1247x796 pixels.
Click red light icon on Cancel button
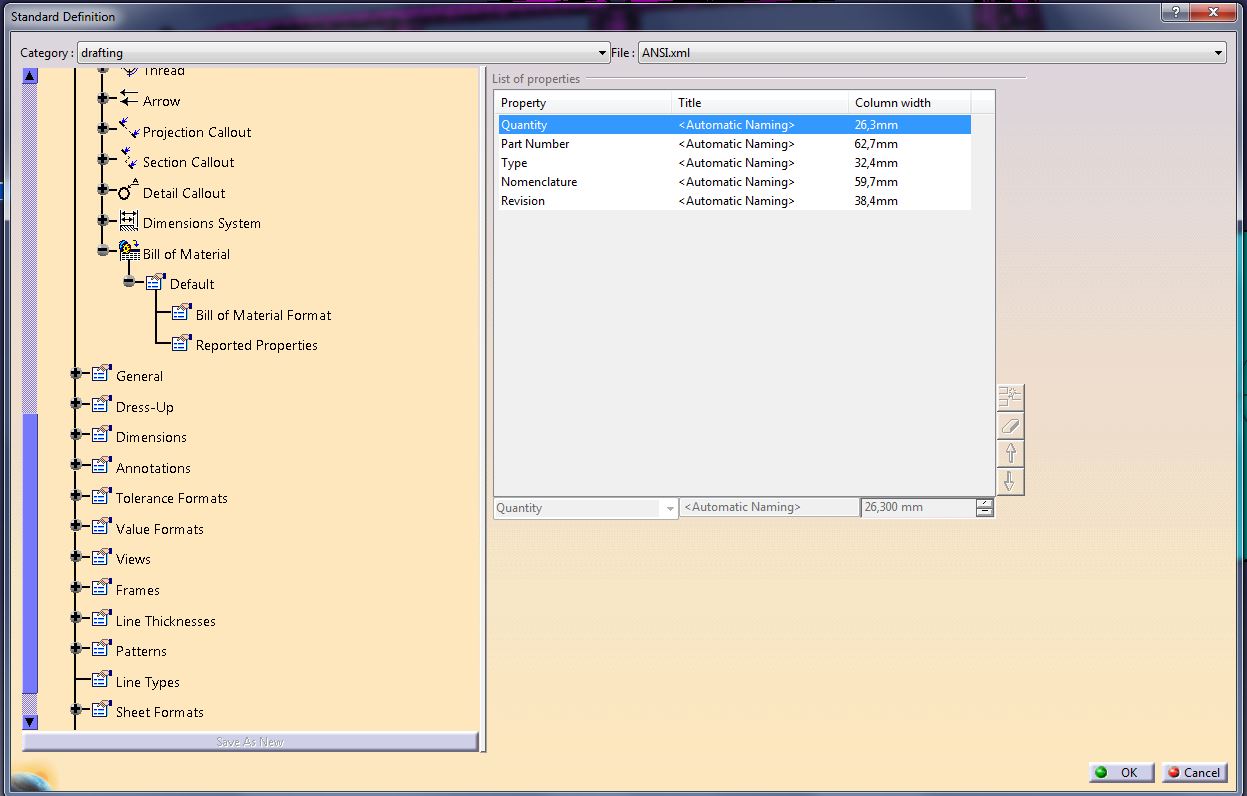(x=1174, y=772)
